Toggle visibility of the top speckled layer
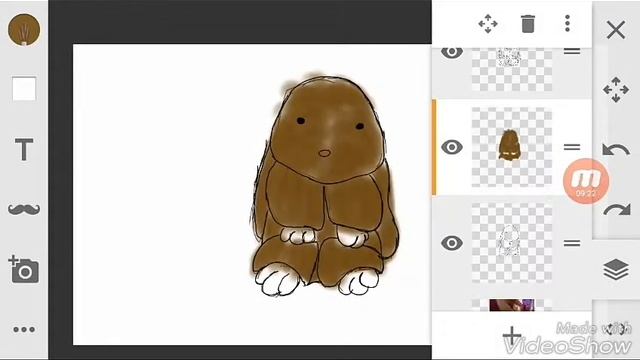Viewport: 640px width, 360px height. (x=451, y=52)
